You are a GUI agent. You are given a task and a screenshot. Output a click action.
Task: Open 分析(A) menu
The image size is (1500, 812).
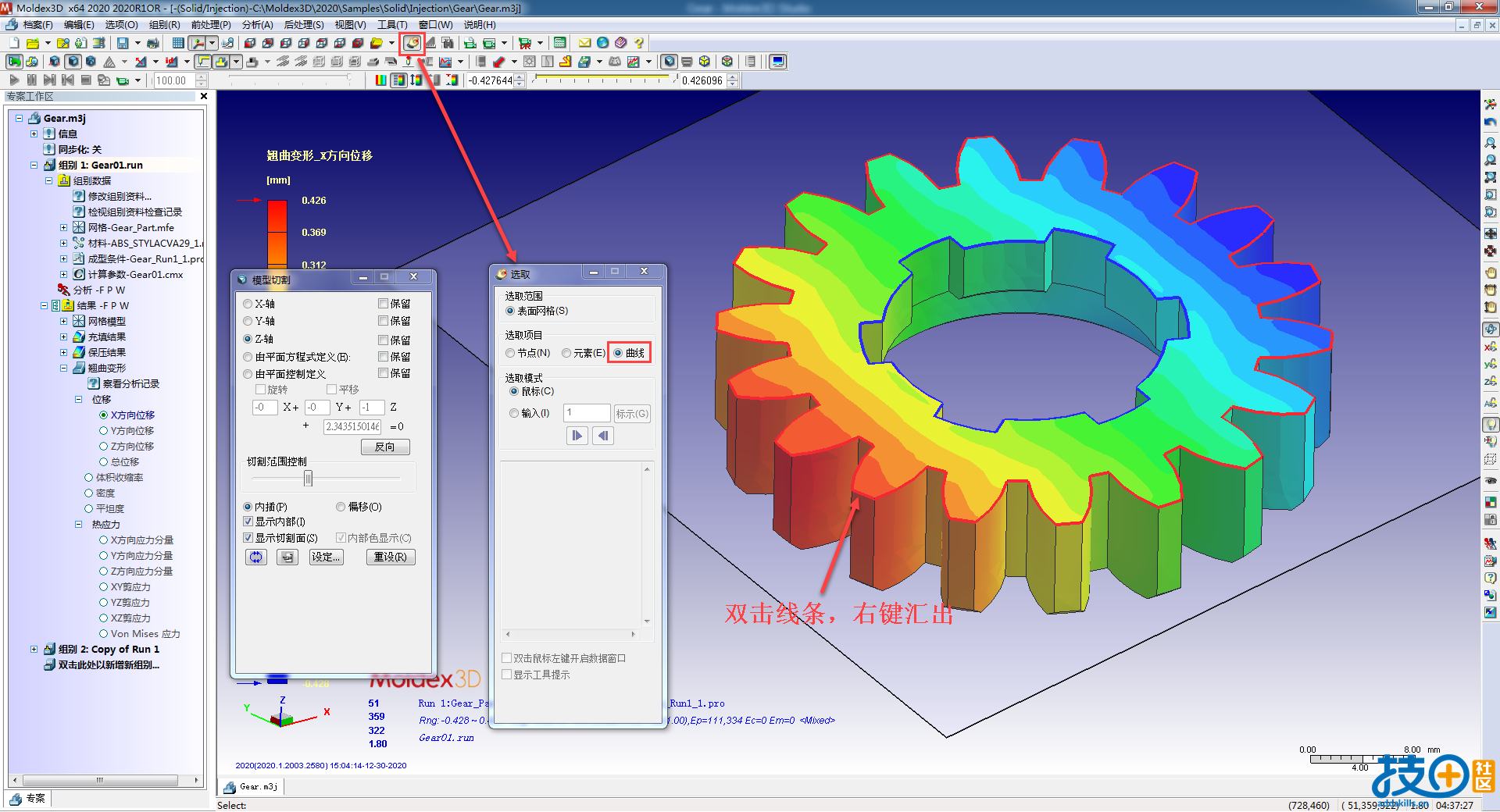pos(258,25)
